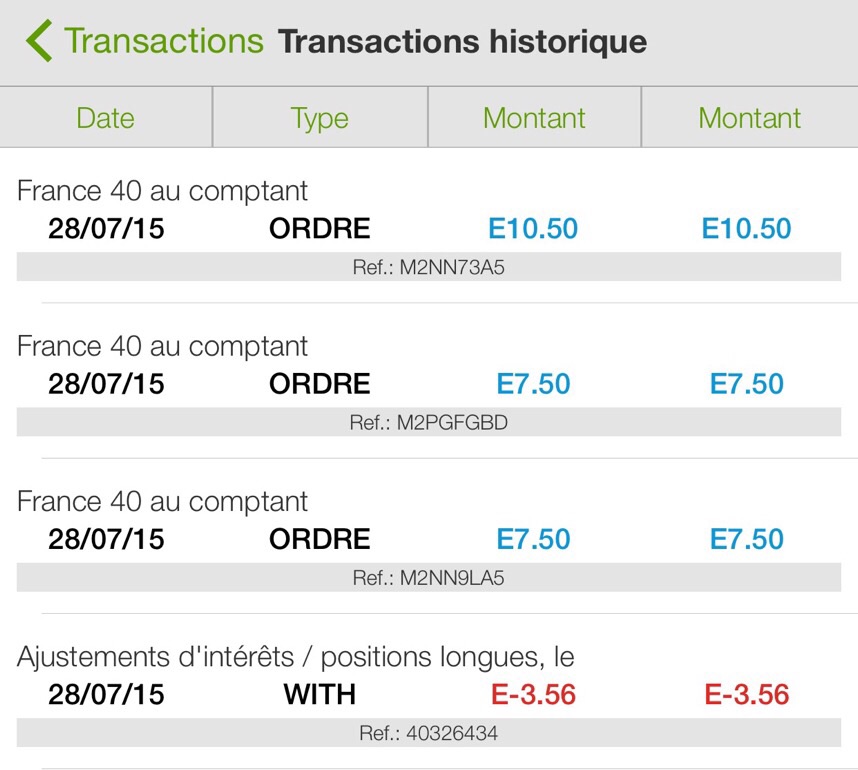The height and width of the screenshot is (770, 858).
Task: Select the Type column header
Action: coord(319,118)
